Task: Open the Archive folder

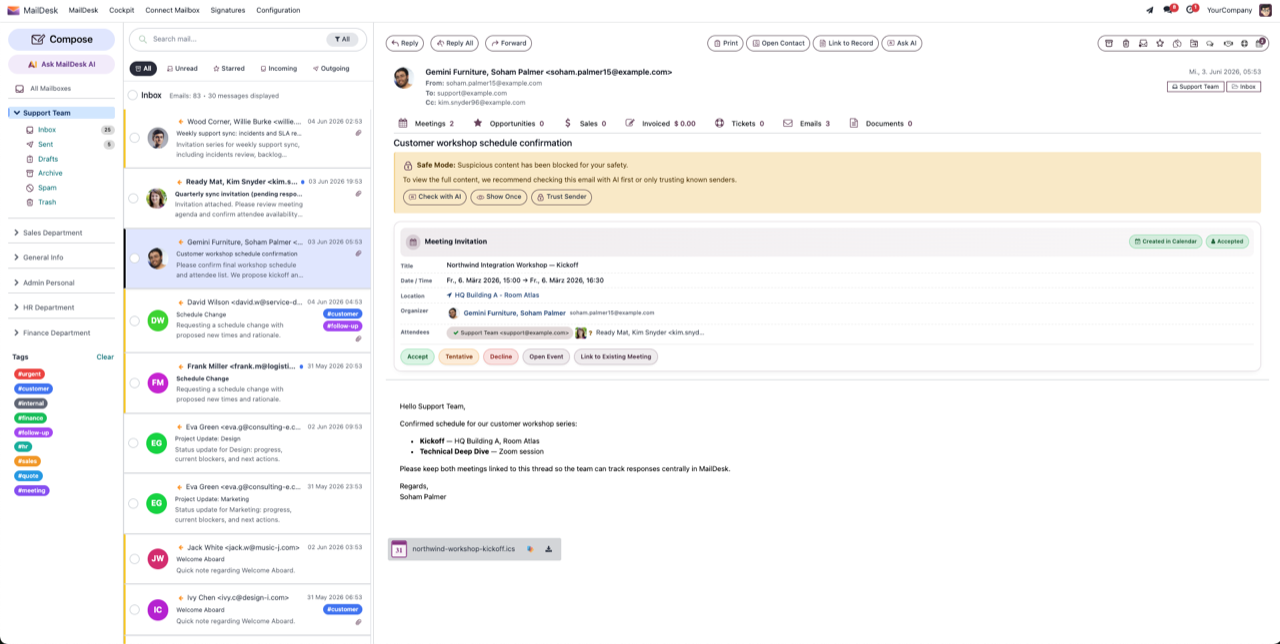Action: (50, 173)
